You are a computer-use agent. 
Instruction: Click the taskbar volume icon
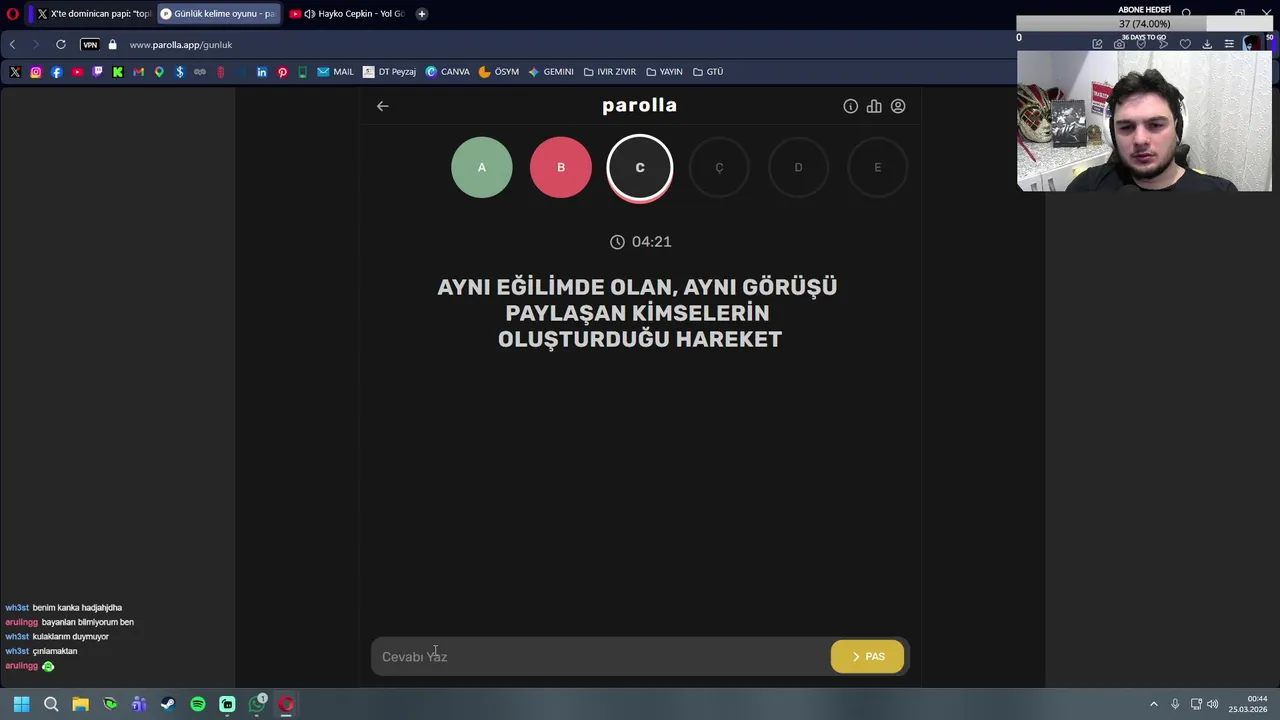tap(1213, 704)
